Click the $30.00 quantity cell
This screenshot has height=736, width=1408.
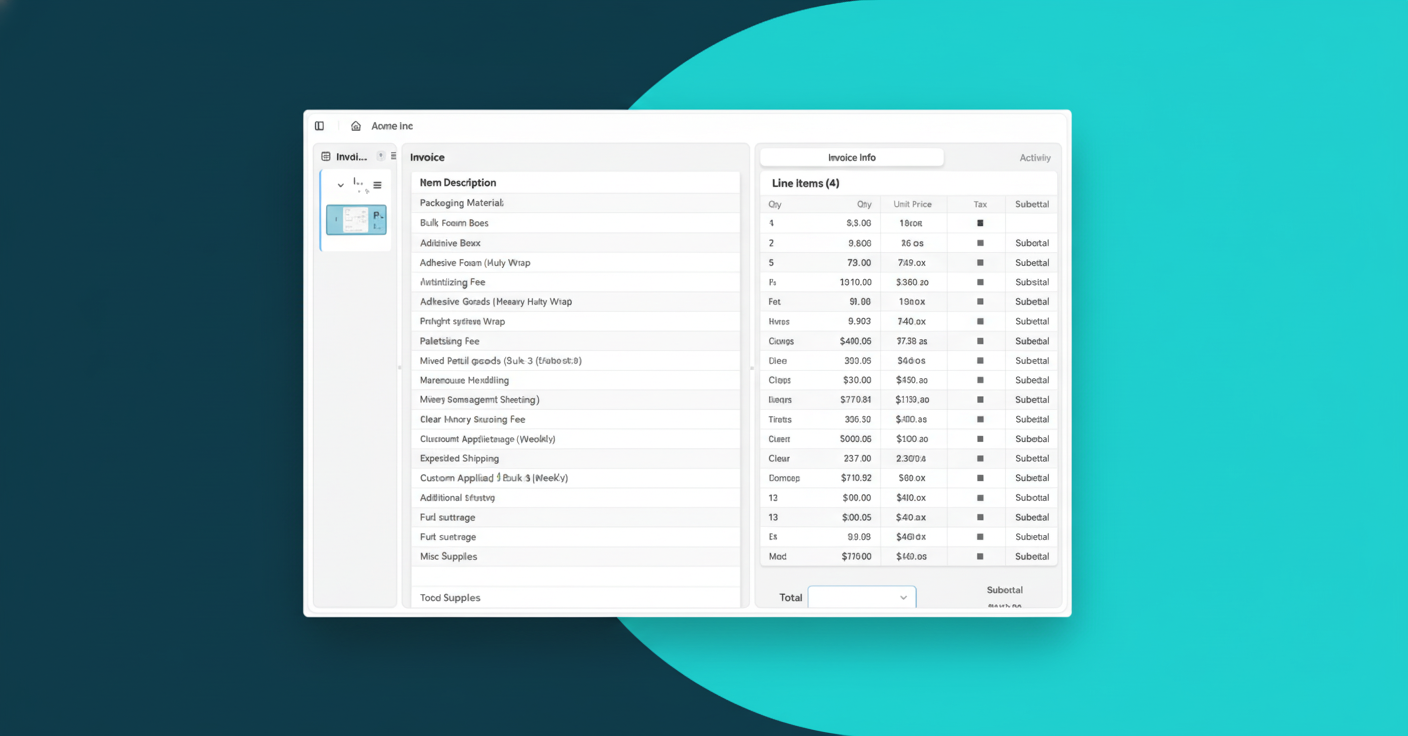coord(857,380)
